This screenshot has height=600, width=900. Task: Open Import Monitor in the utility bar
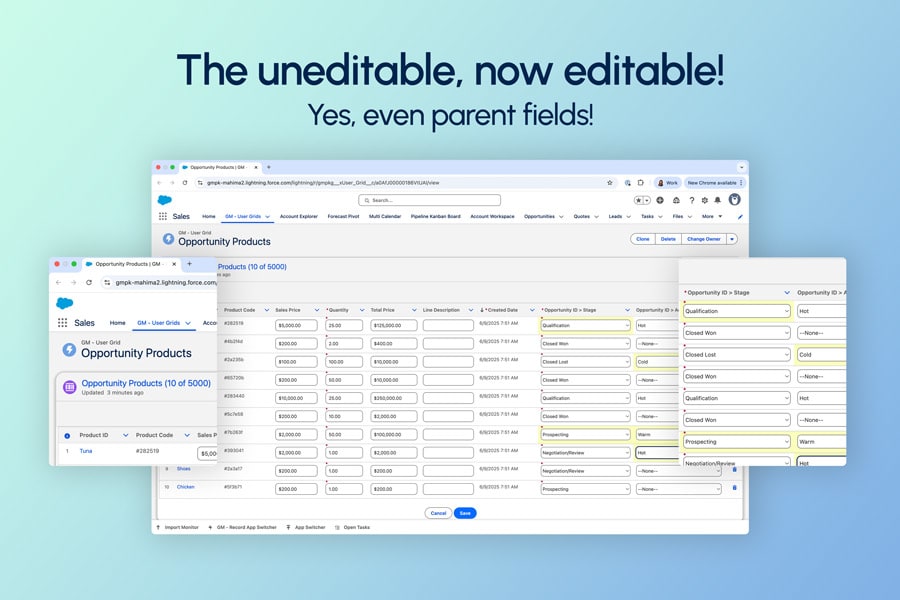point(182,526)
